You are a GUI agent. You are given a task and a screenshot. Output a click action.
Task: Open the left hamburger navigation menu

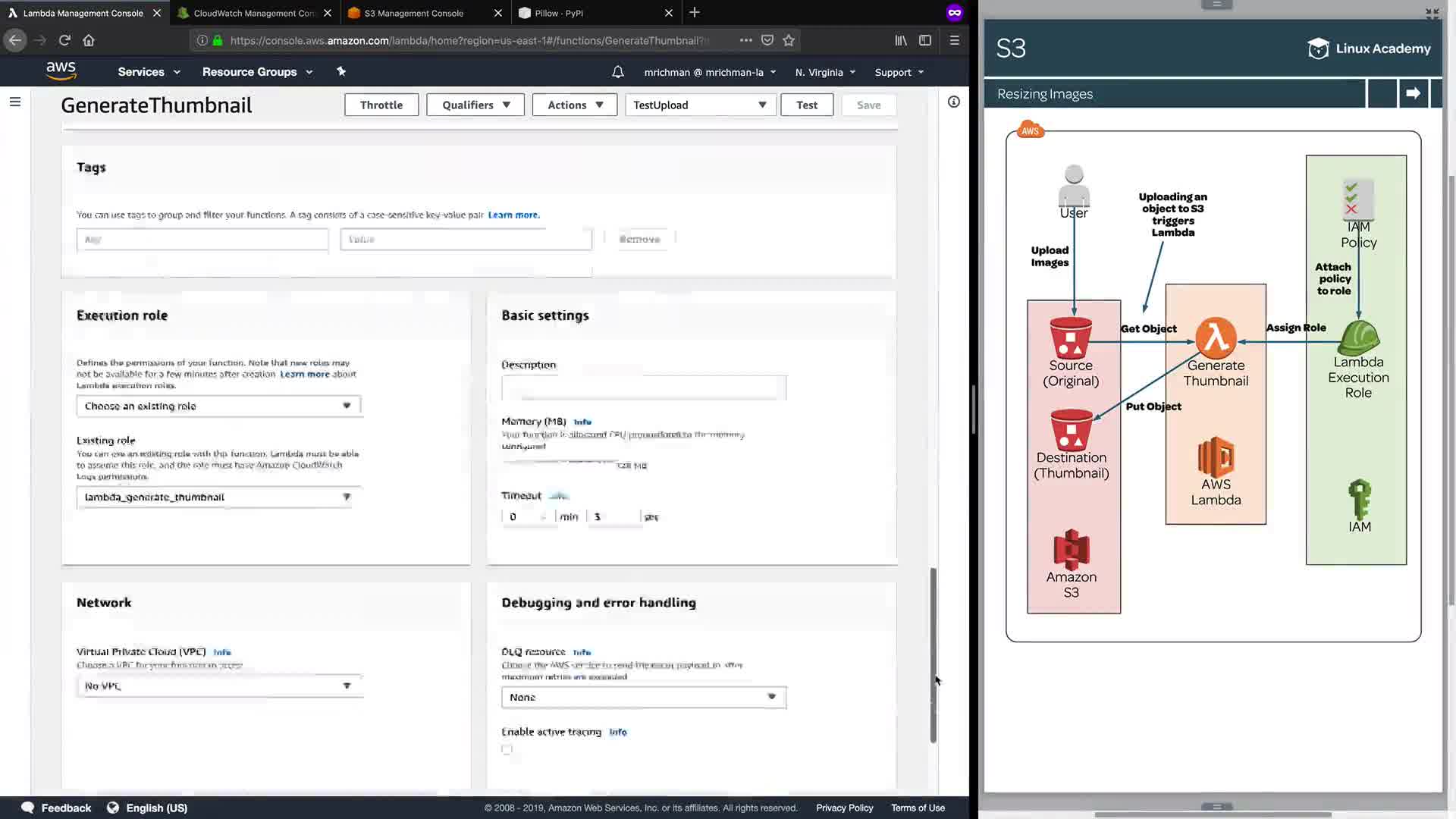[14, 102]
